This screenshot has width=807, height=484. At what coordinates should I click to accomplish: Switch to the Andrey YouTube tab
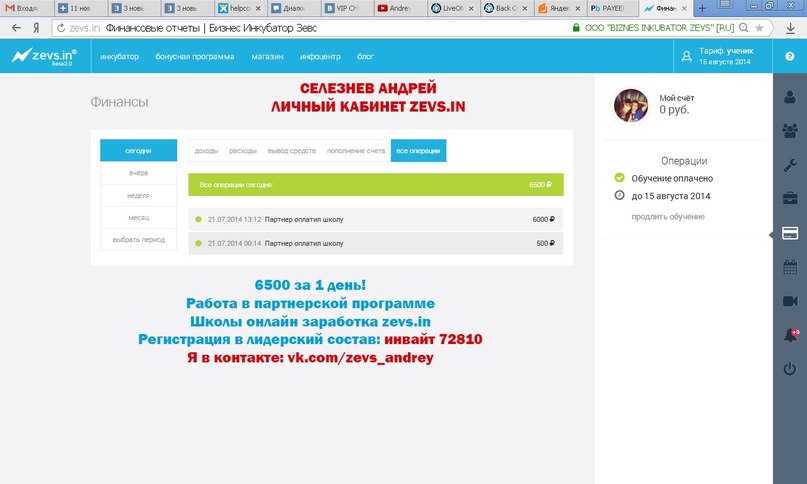(399, 8)
